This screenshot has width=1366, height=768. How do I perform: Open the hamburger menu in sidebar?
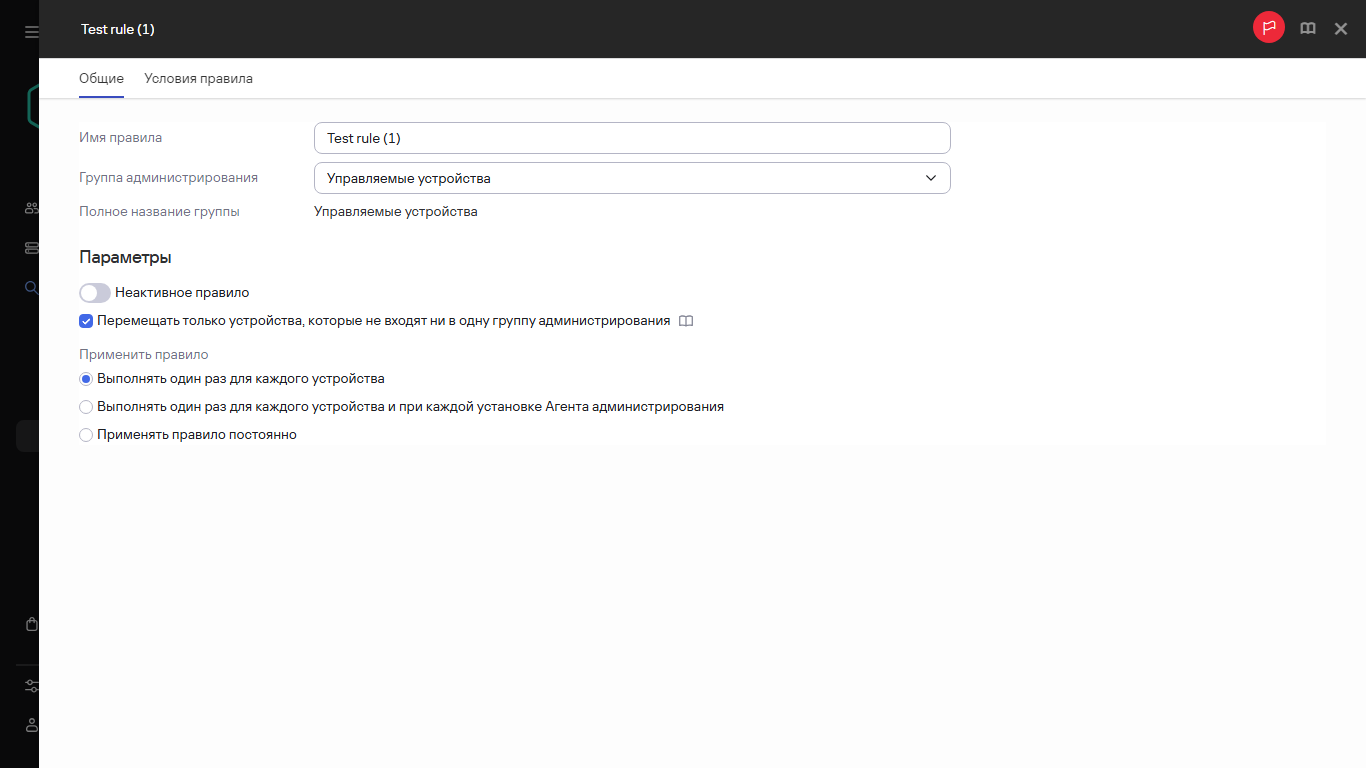31,32
